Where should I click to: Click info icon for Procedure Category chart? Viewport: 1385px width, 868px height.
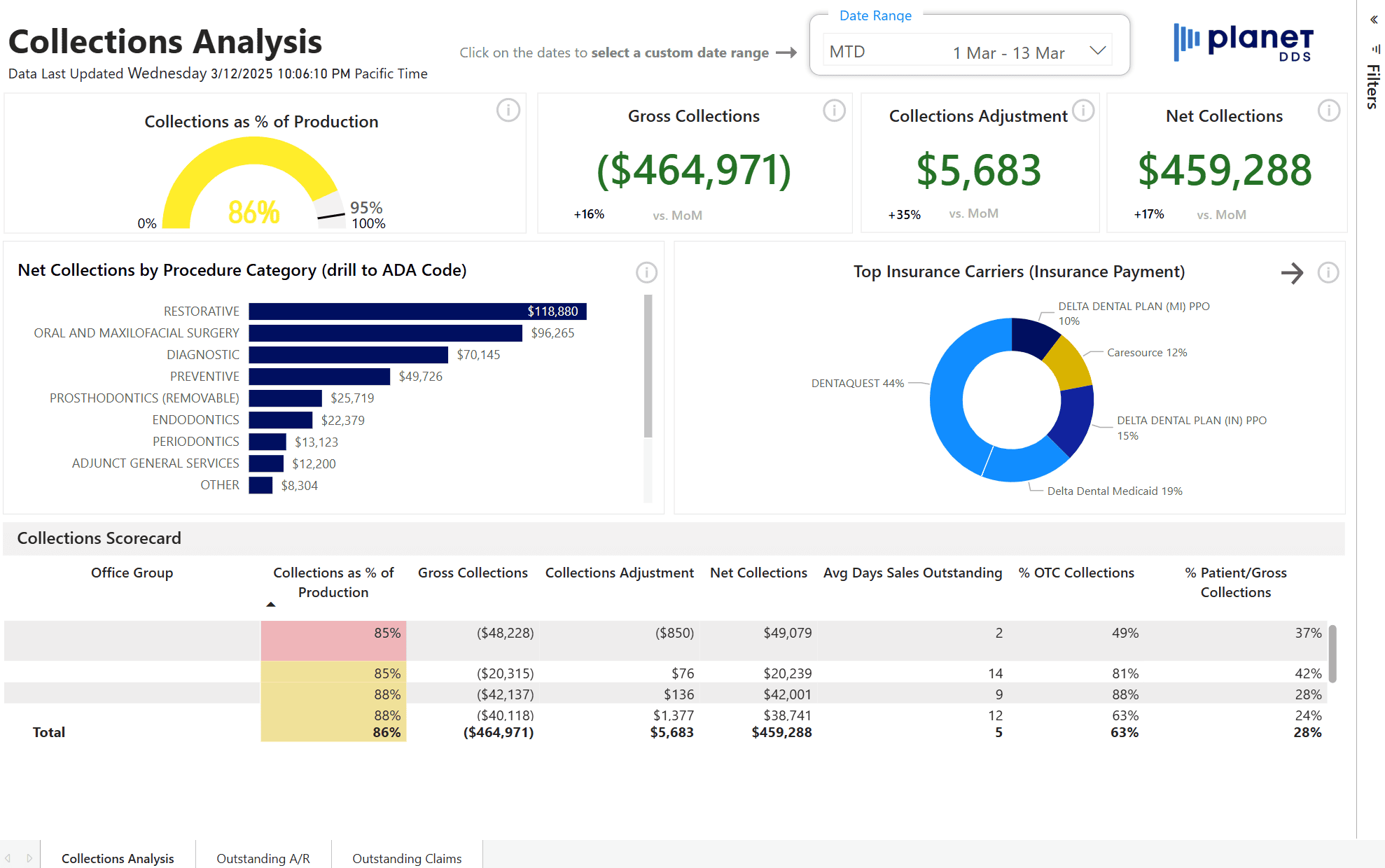coord(646,272)
